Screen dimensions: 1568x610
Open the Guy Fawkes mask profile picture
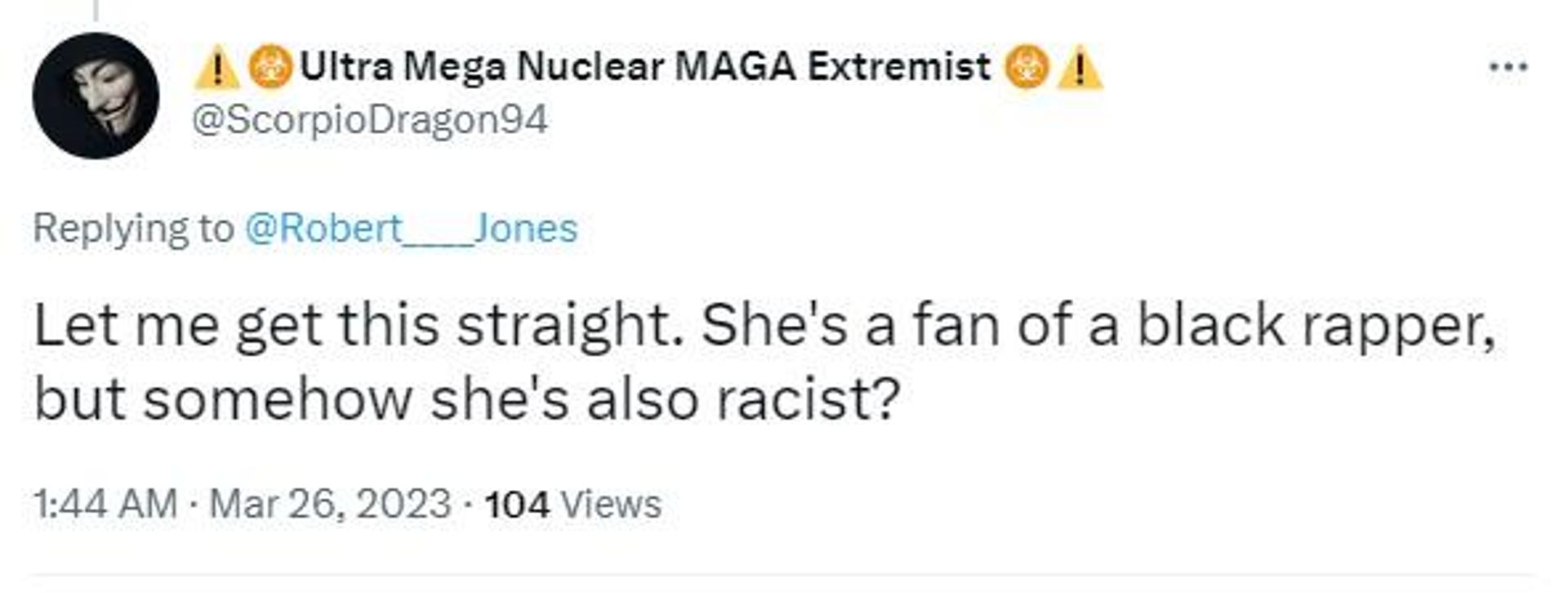coord(96,96)
